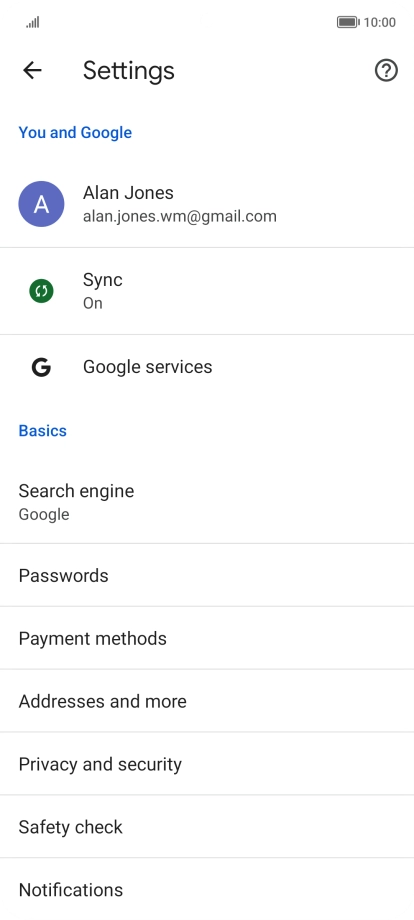Tap the Alan Jones avatar icon
This screenshot has width=414, height=920.
(41, 204)
